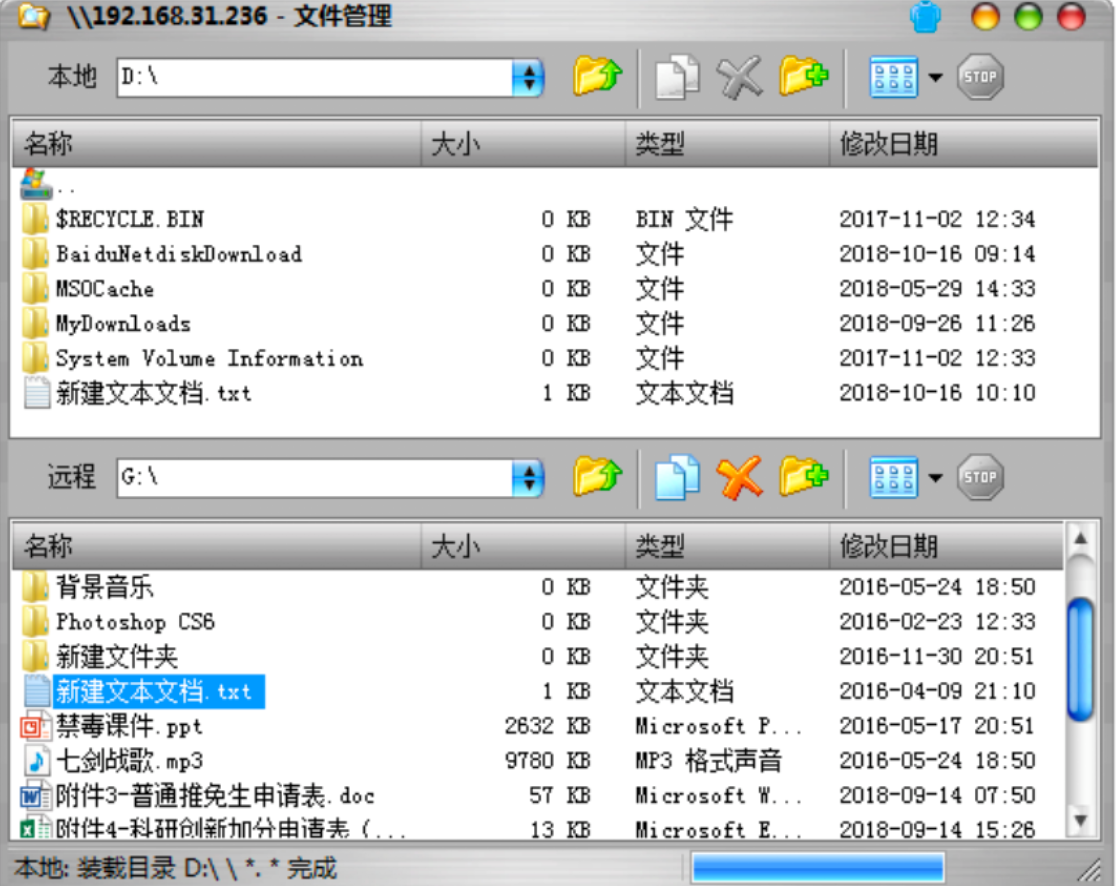Sort remote list by 修改日期 column

pos(947,546)
